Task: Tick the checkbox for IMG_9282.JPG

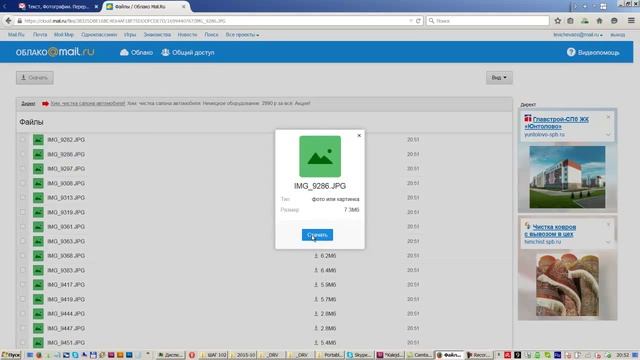Action: pyautogui.click(x=23, y=140)
